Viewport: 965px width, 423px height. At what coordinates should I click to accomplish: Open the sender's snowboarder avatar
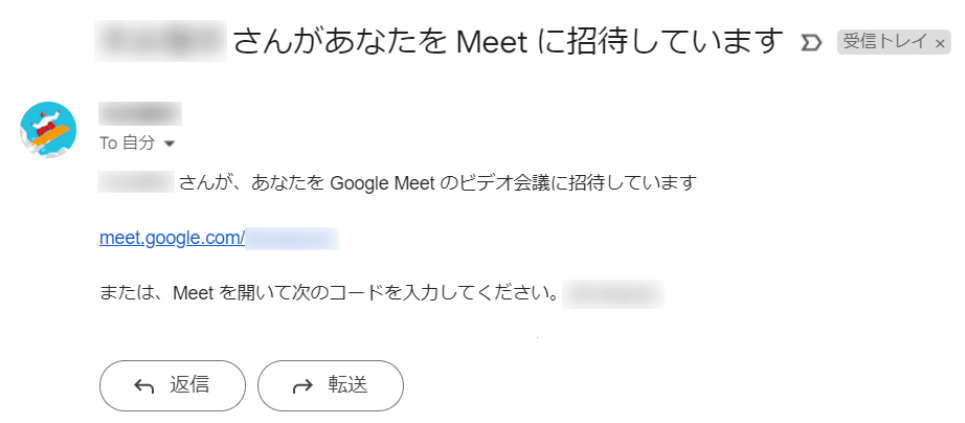tap(49, 130)
